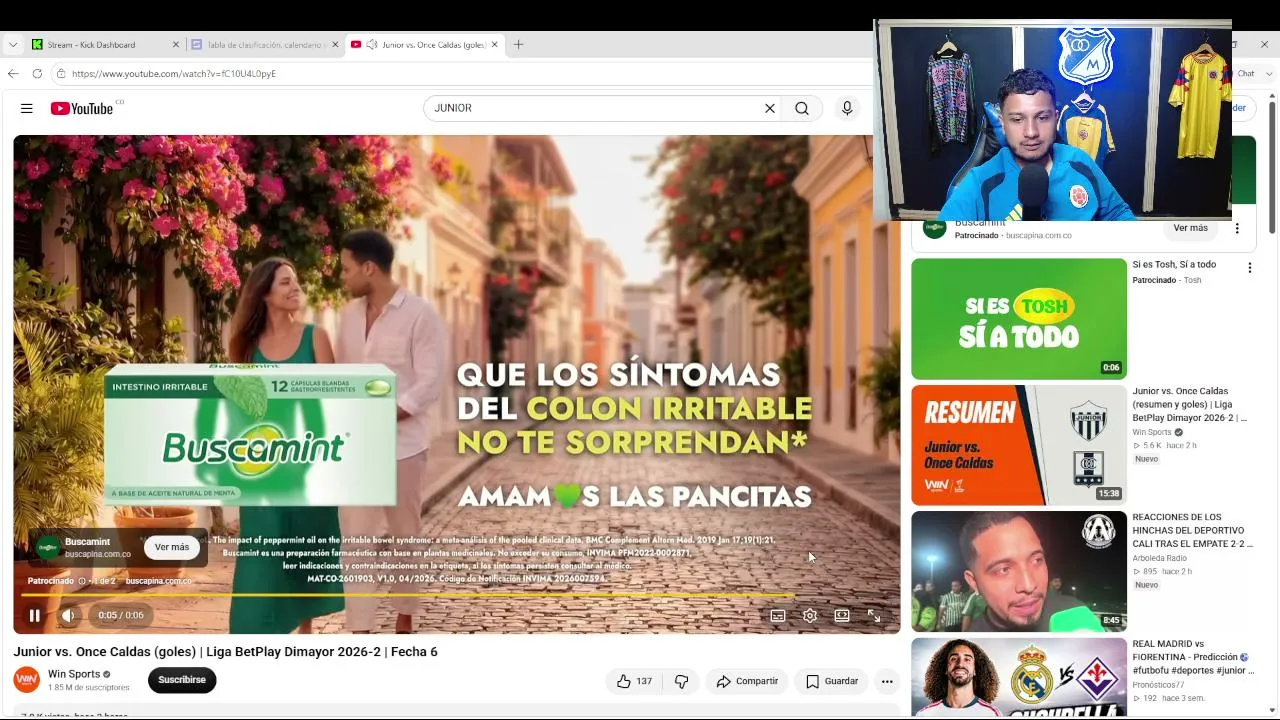The height and width of the screenshot is (720, 1280).
Task: Play the Resumen Junior vs. Once Caldas thumbnail
Action: click(1019, 445)
